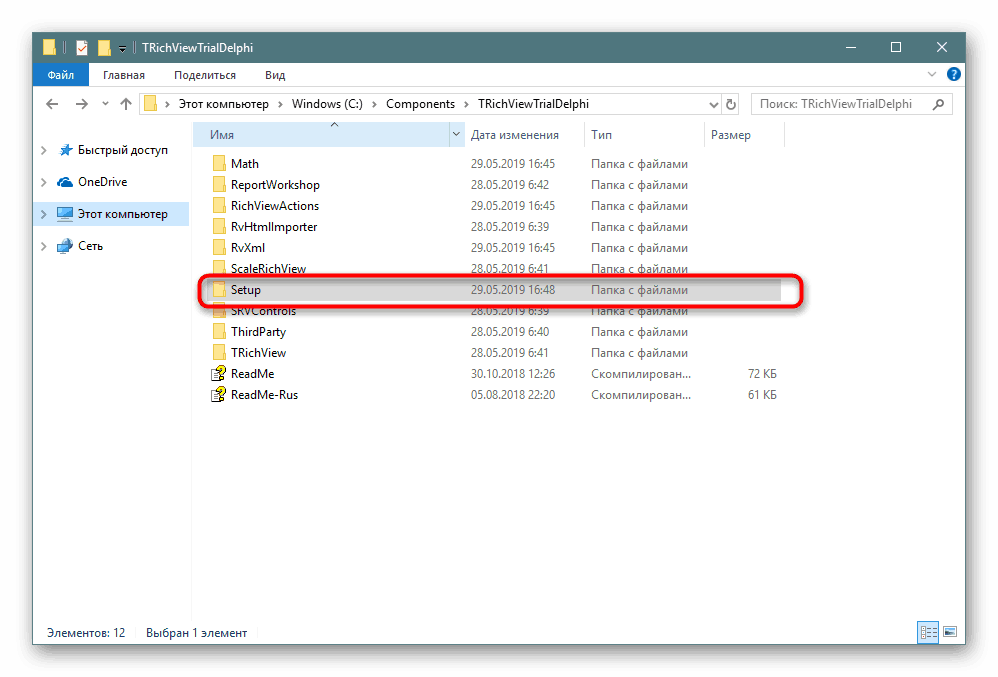The width and height of the screenshot is (998, 677).
Task: Select the RichViewActions folder
Action: coord(275,206)
